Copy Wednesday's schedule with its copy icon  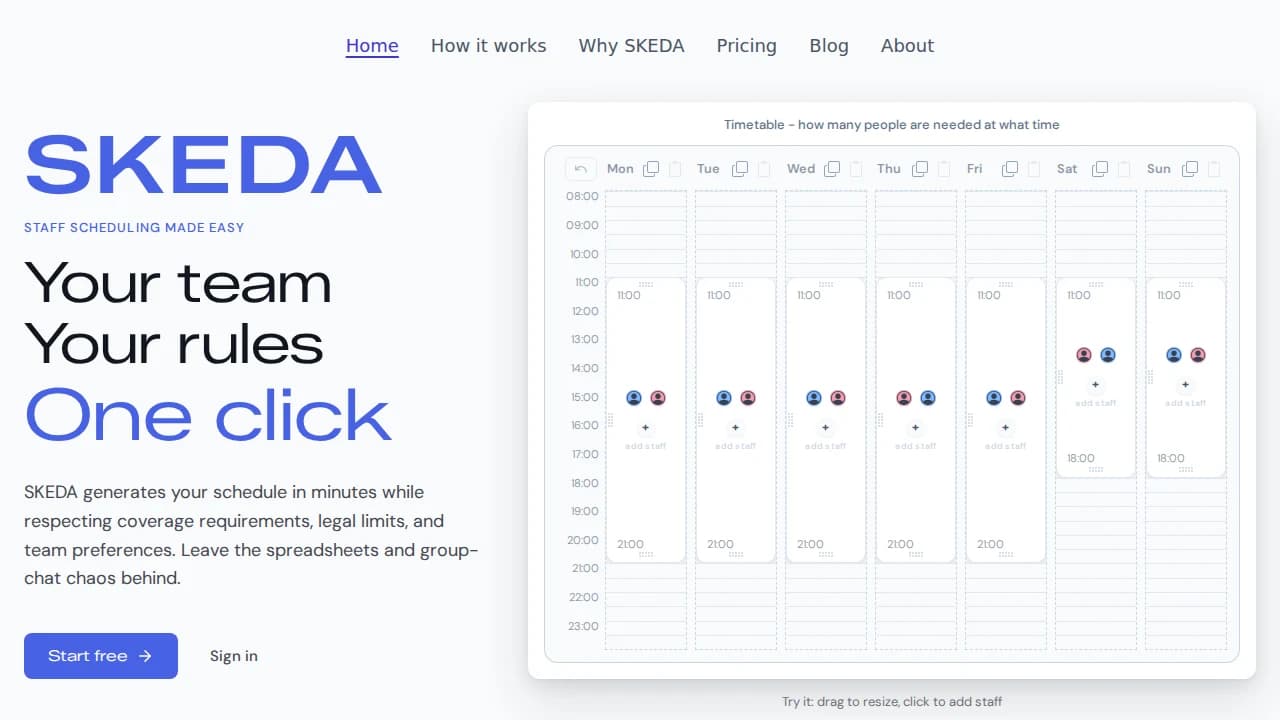tap(830, 168)
